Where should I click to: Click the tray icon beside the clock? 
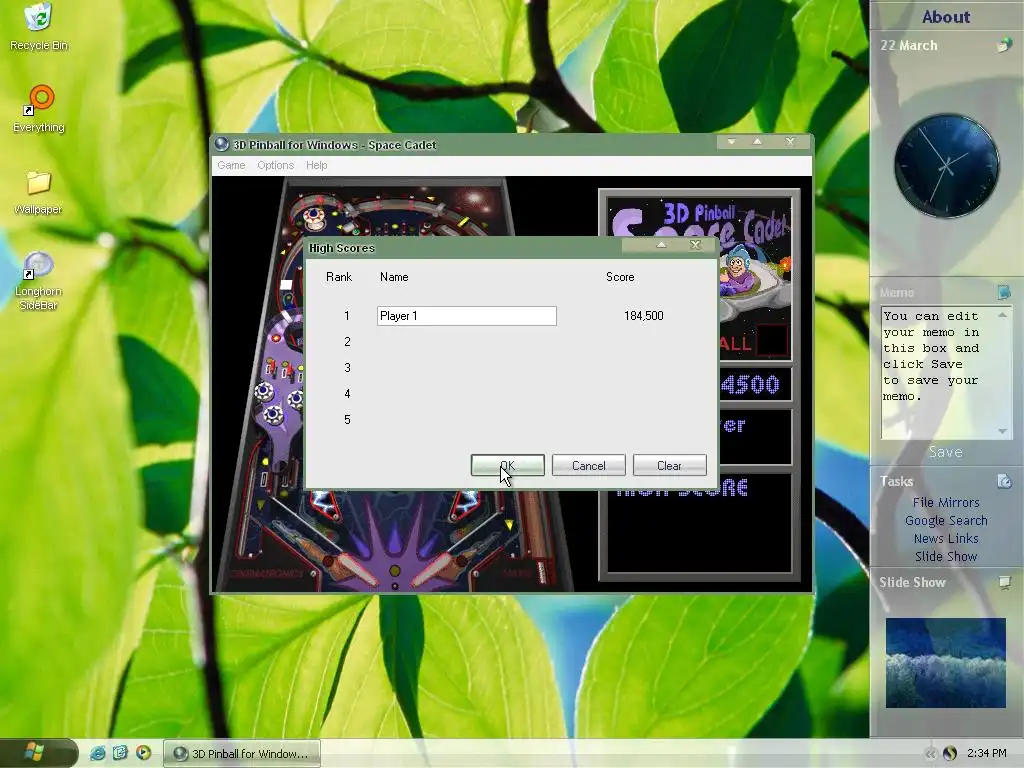click(950, 753)
